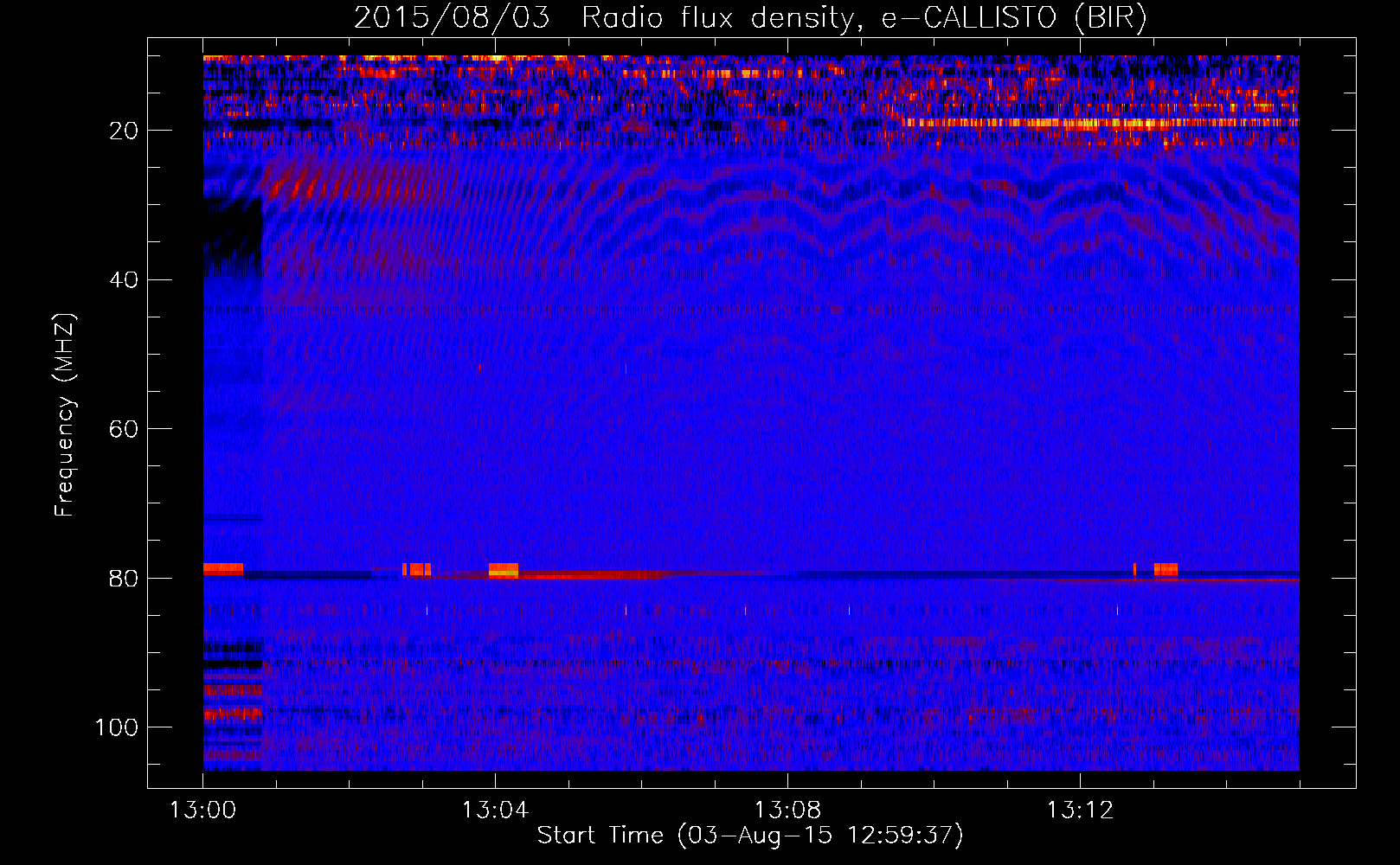Click the '20' frequency tick label

click(124, 131)
